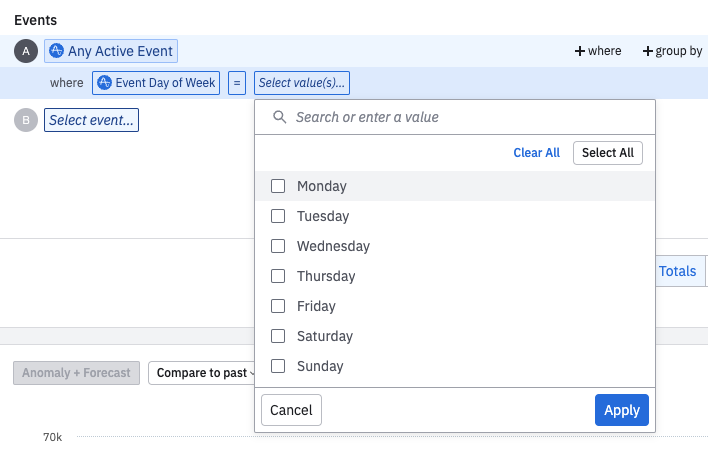Click the A event badge
This screenshot has height=451, width=708.
[x=26, y=51]
